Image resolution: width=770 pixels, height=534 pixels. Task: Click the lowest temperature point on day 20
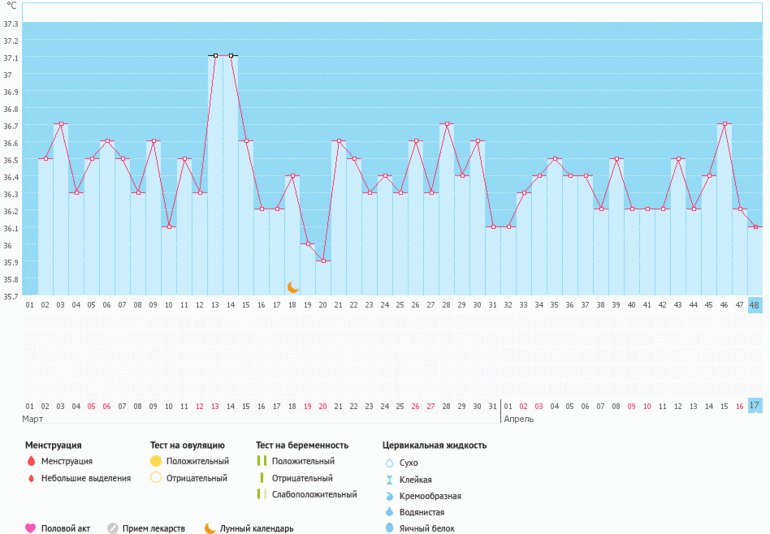pos(323,261)
